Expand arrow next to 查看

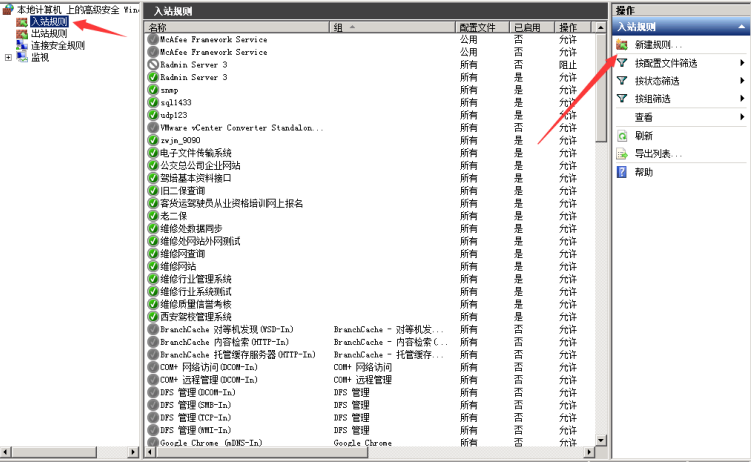pyautogui.click(x=742, y=117)
